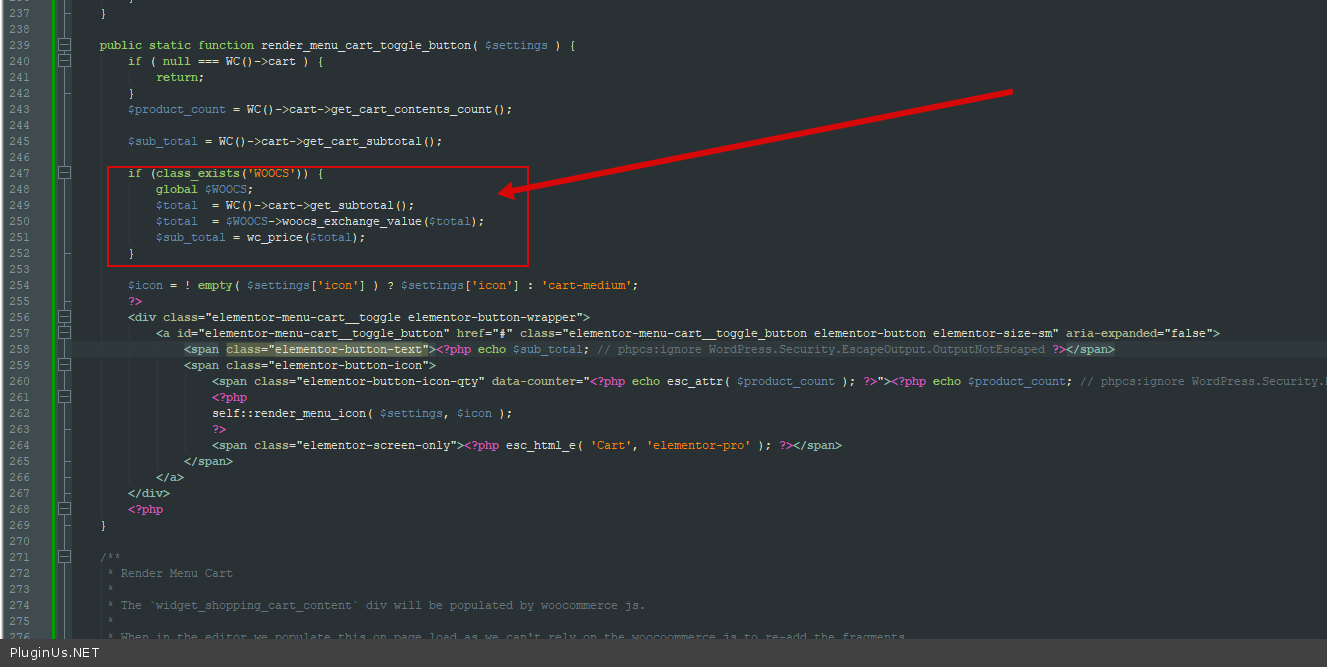The width and height of the screenshot is (1327, 667).
Task: Click the PluginUs.NET link
Action: [55, 653]
